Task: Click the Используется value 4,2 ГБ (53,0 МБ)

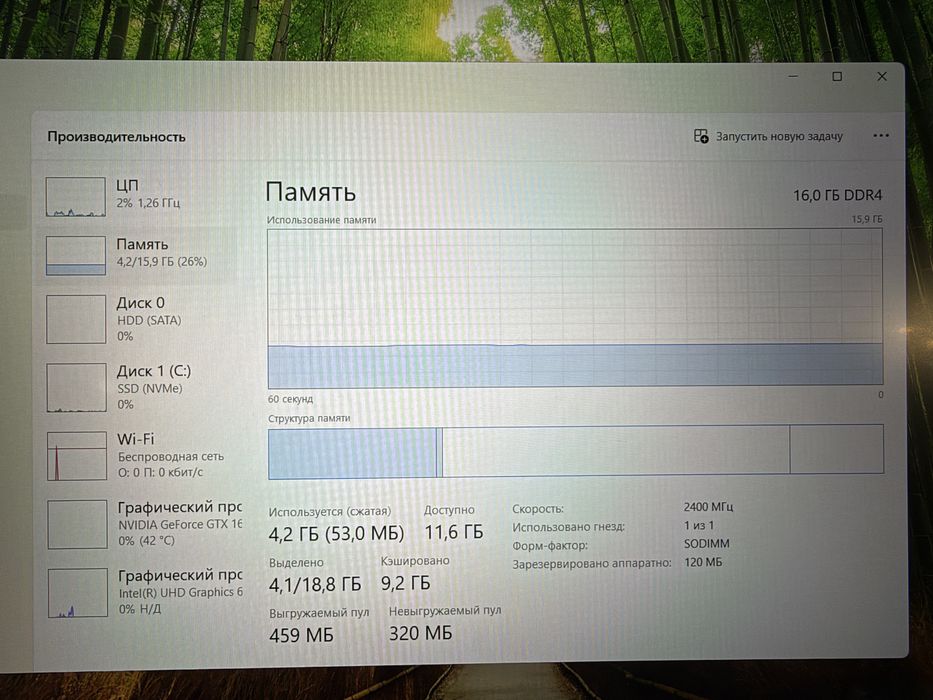Action: pos(336,534)
